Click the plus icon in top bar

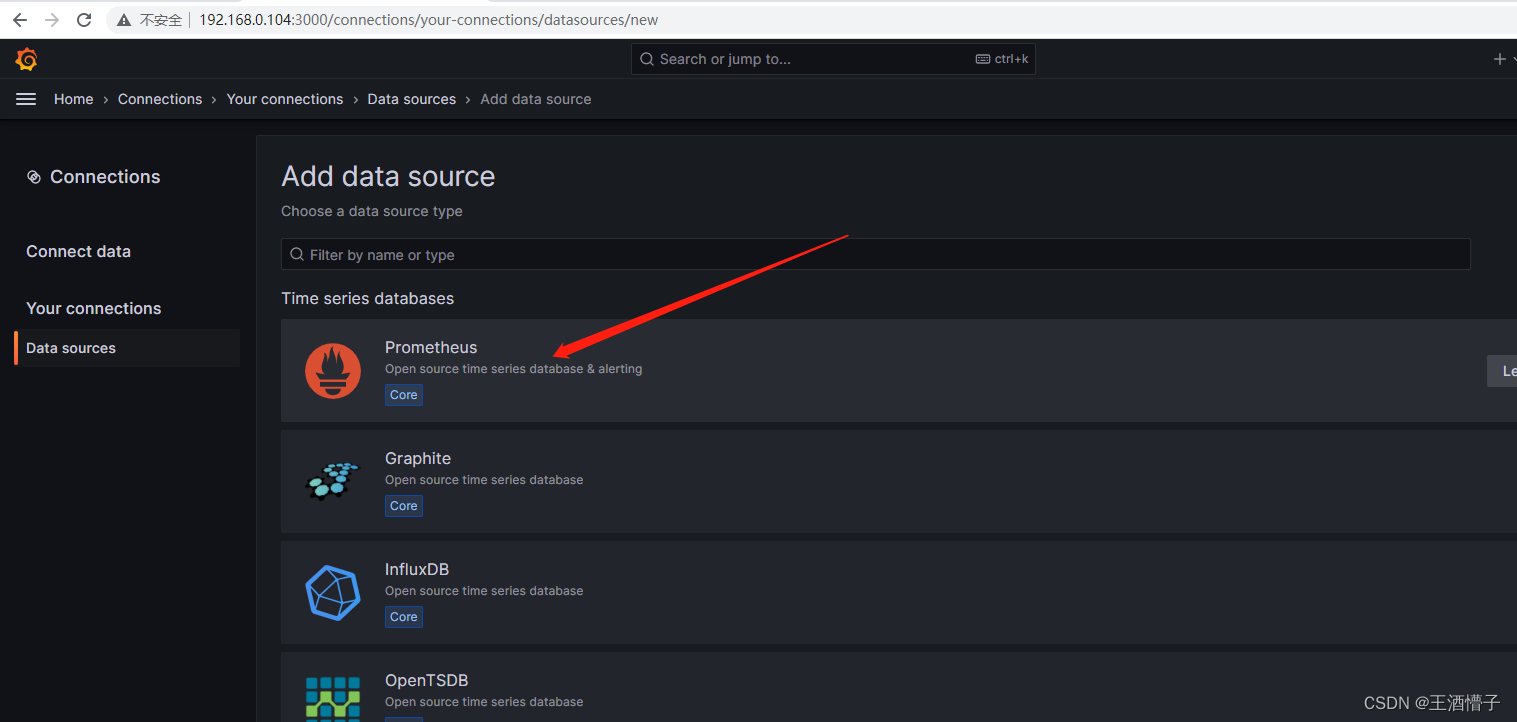tap(1499, 59)
